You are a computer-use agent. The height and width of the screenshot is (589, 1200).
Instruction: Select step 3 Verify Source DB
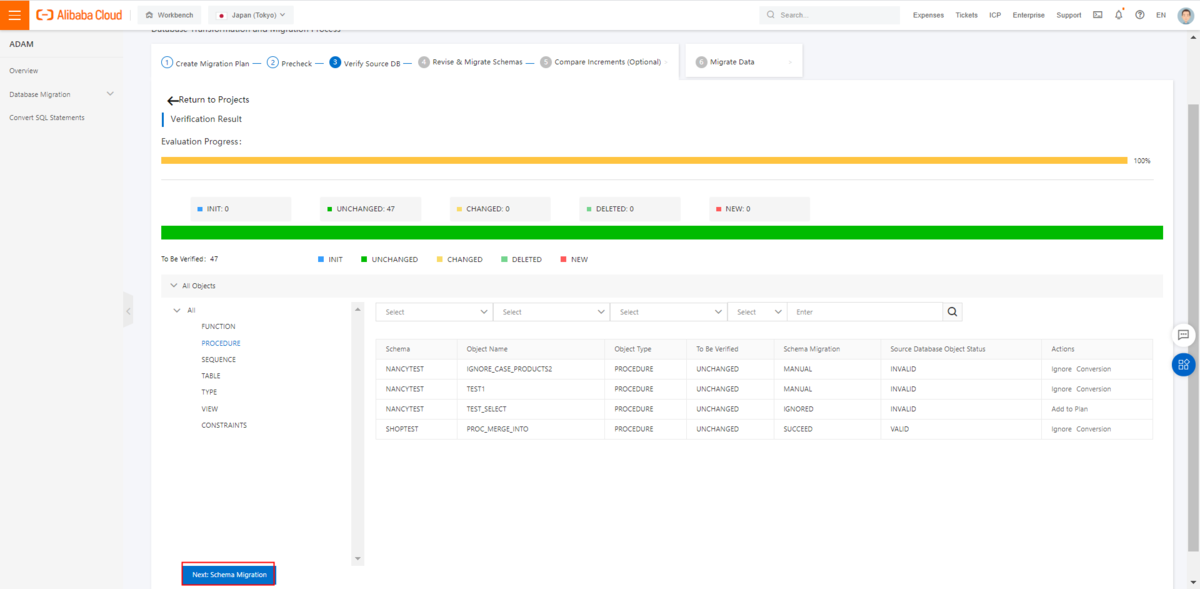(x=364, y=62)
